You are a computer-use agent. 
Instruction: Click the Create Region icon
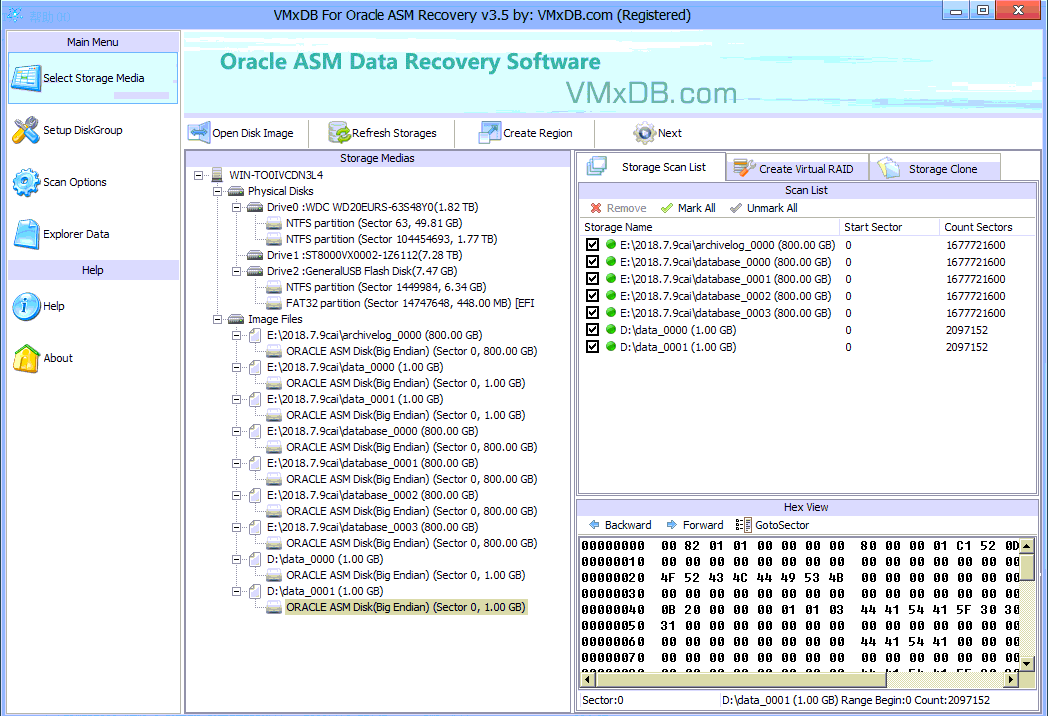click(490, 132)
